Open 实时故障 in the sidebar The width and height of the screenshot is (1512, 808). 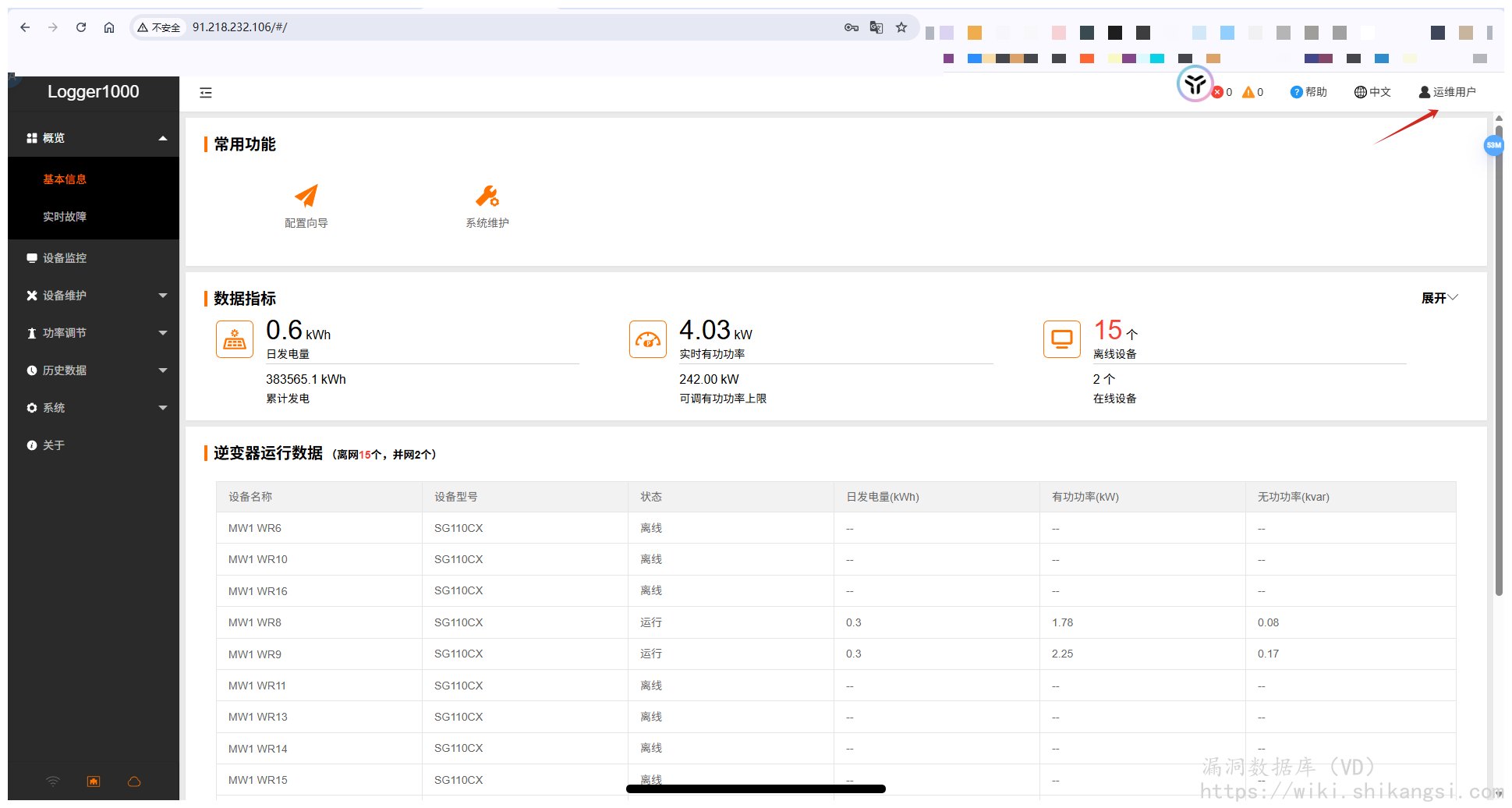65,217
